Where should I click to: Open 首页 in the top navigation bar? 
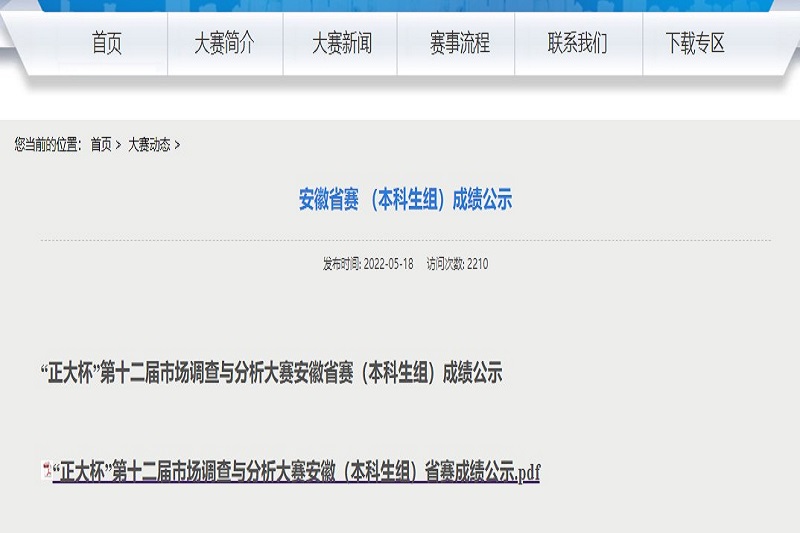(106, 43)
